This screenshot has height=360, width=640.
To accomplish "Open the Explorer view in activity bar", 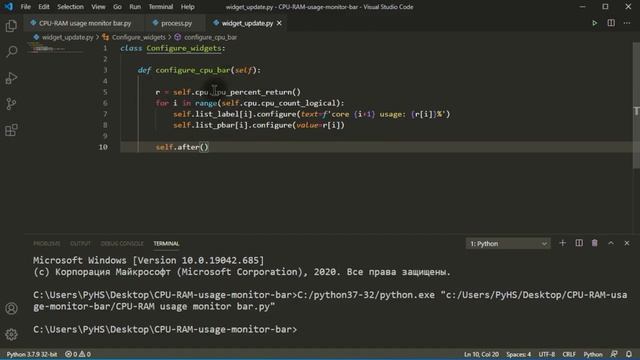I will point(11,26).
